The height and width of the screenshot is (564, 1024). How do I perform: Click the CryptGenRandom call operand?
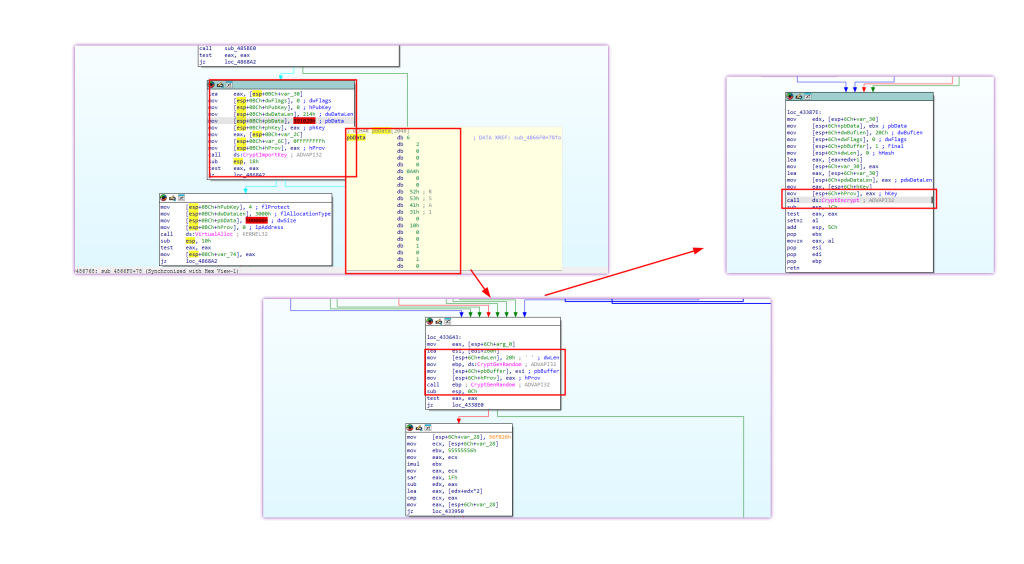(493, 385)
